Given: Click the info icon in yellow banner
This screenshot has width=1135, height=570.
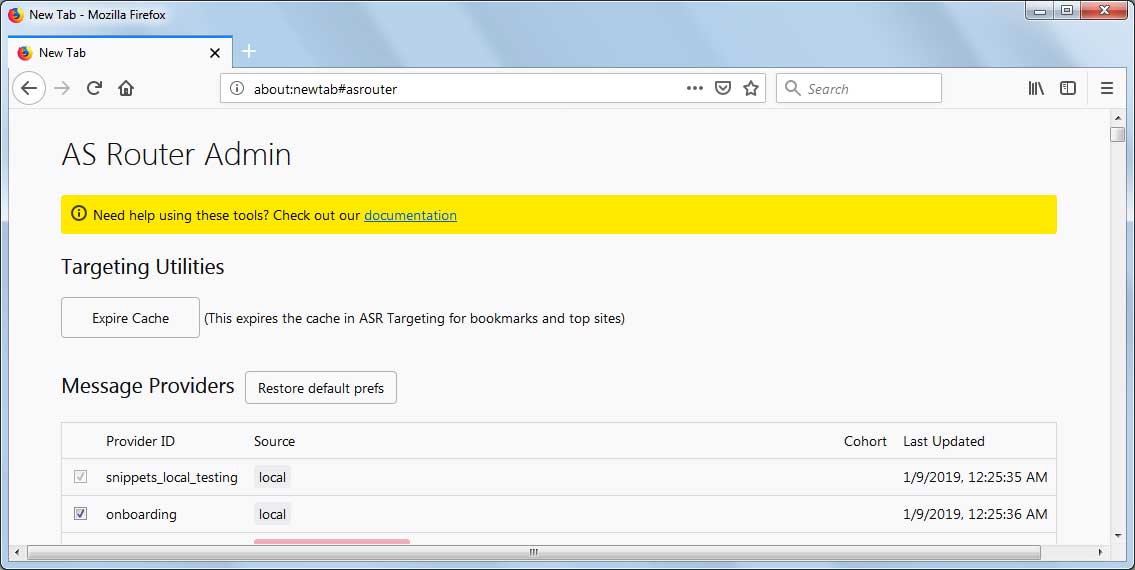Looking at the screenshot, I should coord(79,214).
